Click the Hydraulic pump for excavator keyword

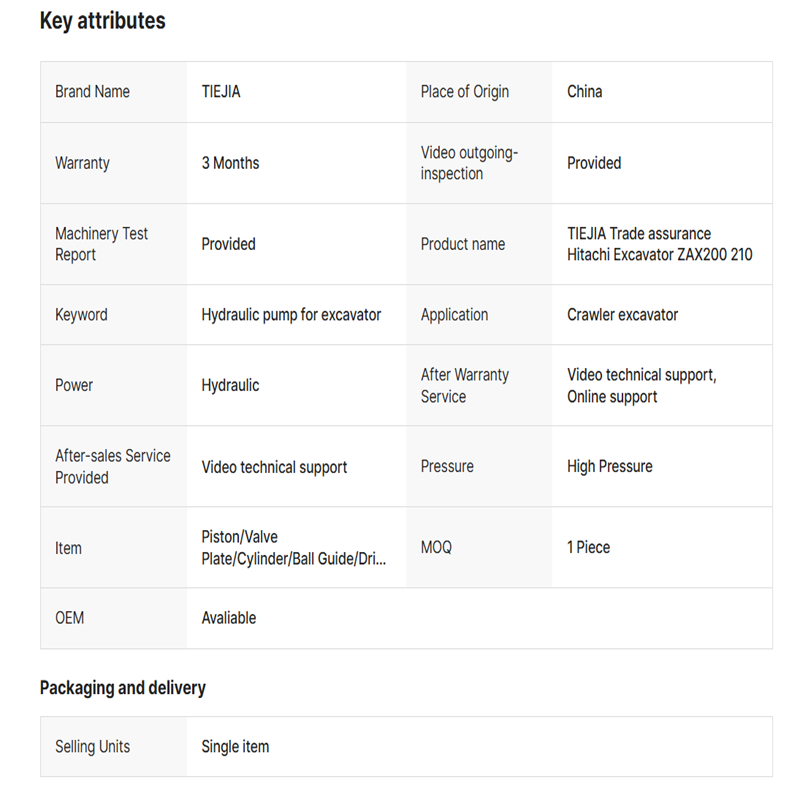pos(291,315)
